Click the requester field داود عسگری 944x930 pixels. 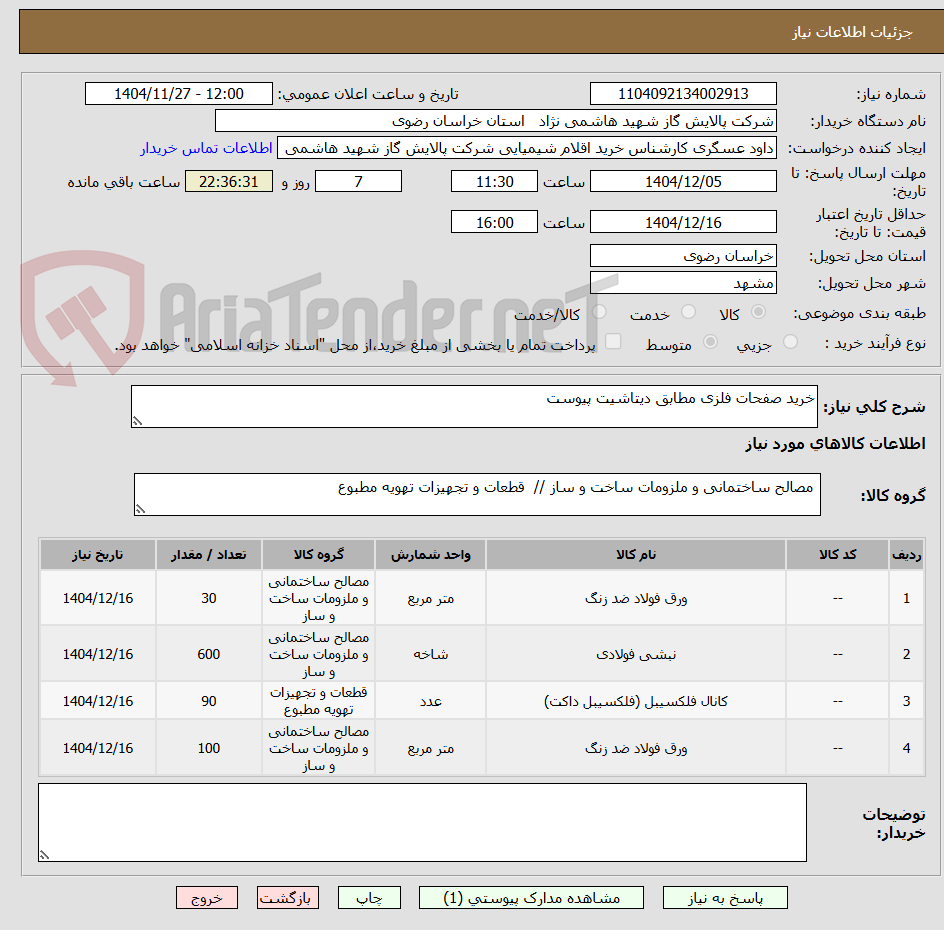[x=527, y=148]
